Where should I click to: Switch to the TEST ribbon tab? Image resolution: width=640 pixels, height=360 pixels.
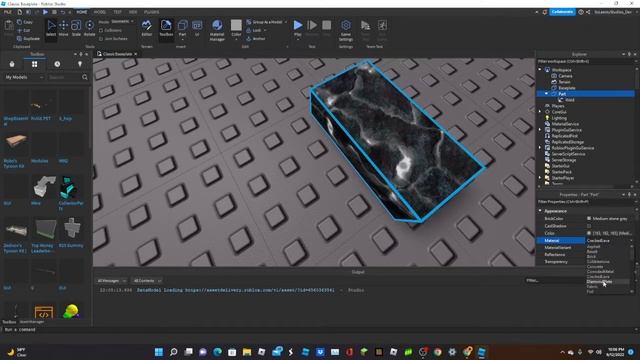point(118,12)
